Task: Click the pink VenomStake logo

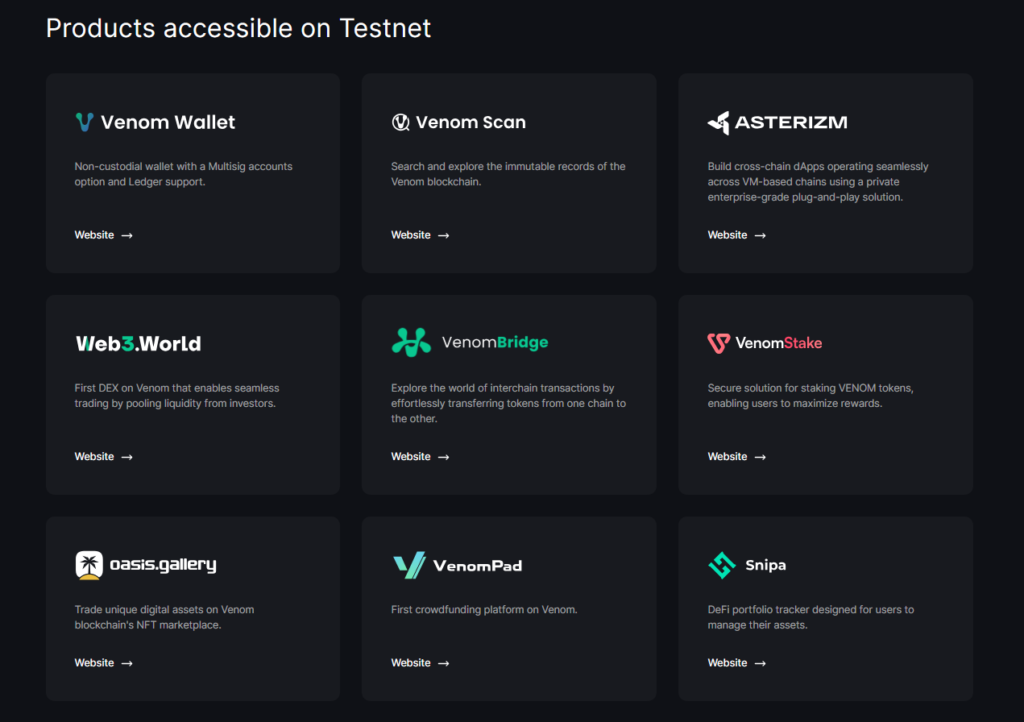Action: tap(719, 343)
